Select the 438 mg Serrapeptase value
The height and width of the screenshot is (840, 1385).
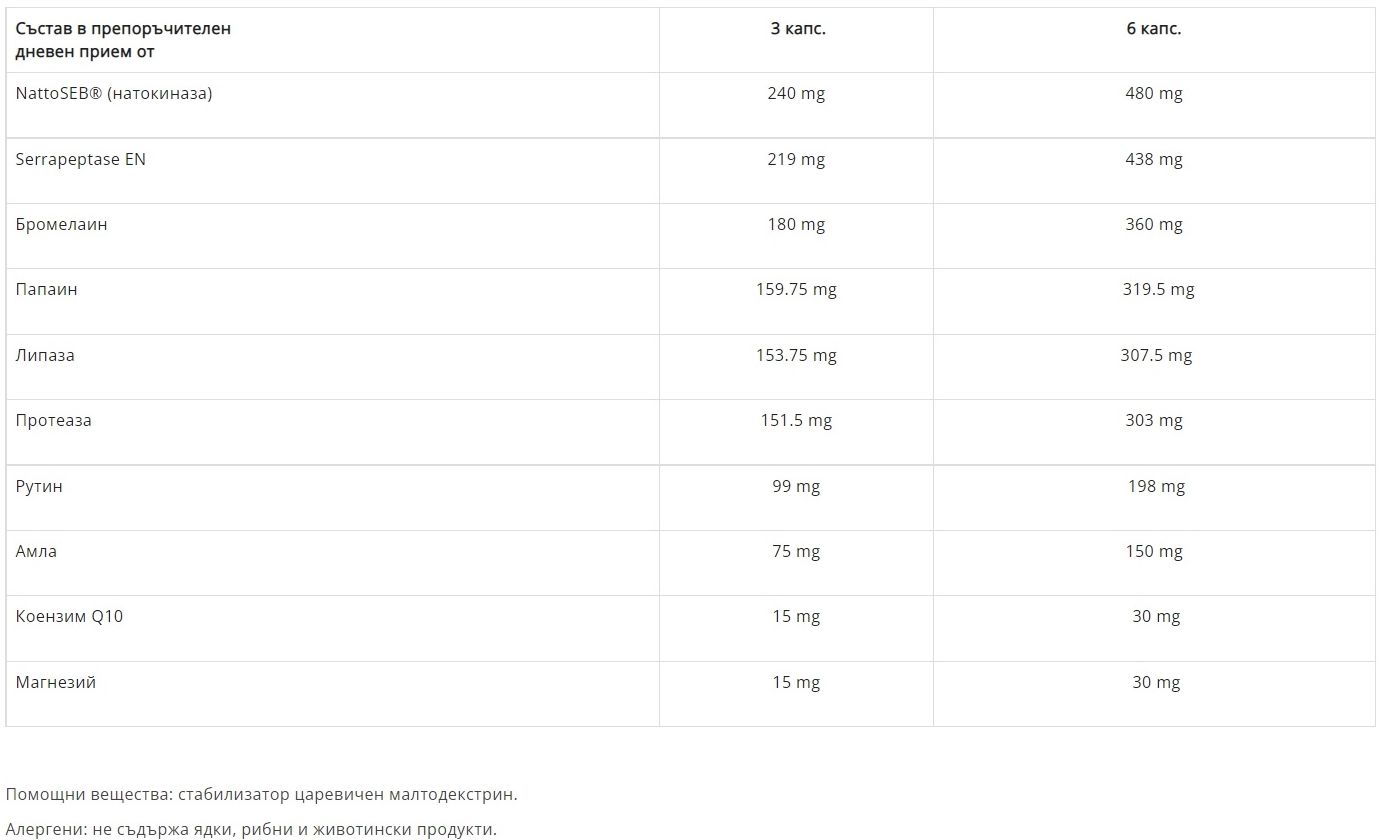(1154, 159)
